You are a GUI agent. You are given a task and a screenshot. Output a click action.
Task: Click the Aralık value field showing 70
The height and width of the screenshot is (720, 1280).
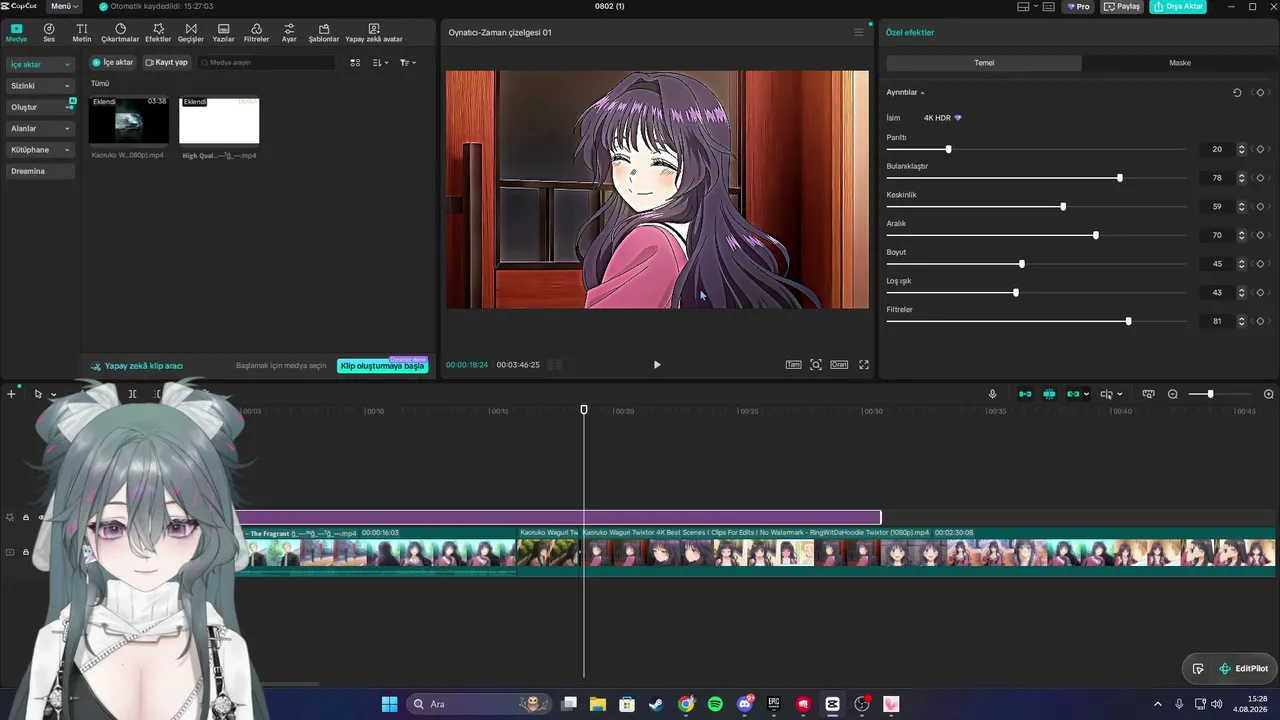click(x=1217, y=236)
